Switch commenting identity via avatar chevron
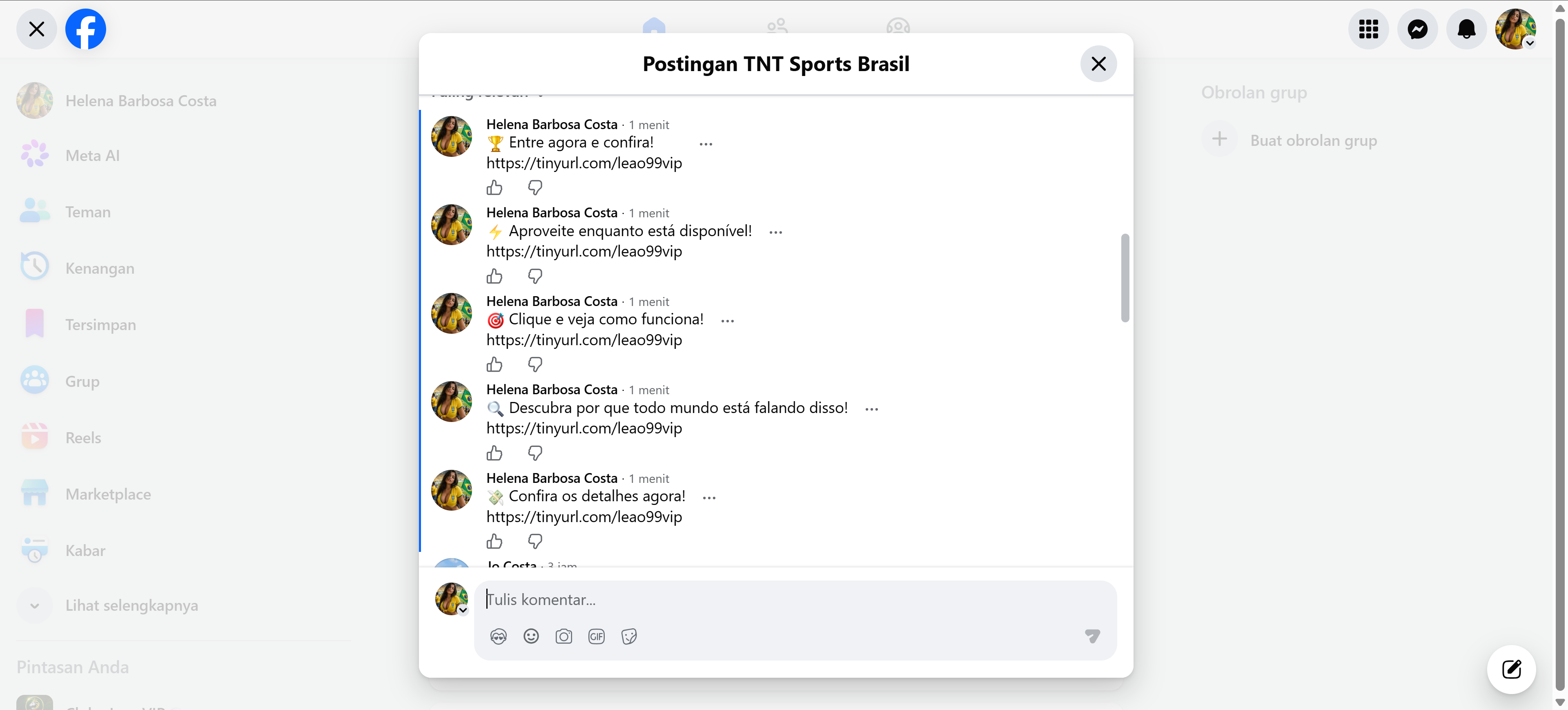Screen dimensions: 1568x710 pyautogui.click(x=463, y=610)
